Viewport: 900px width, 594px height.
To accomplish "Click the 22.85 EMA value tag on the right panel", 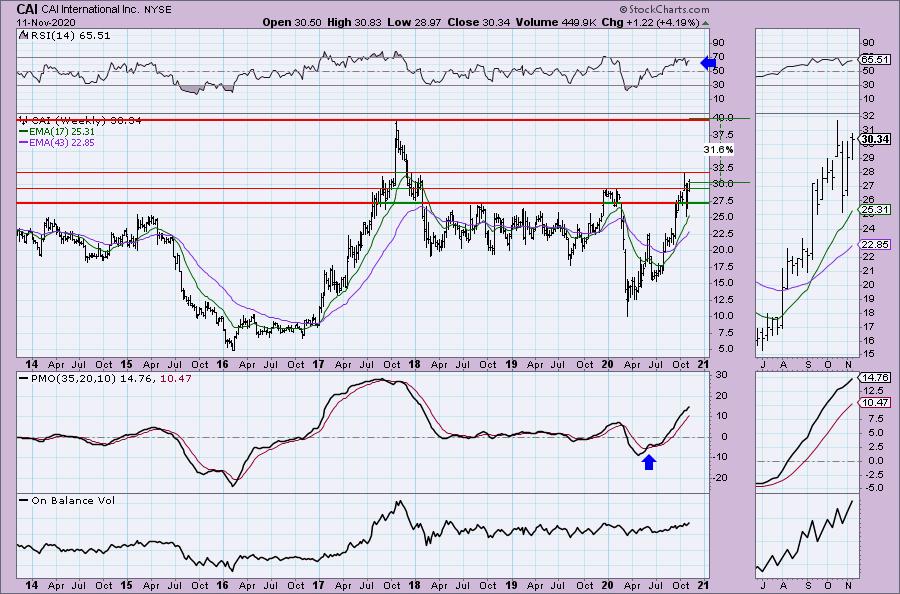I will pyautogui.click(x=875, y=245).
